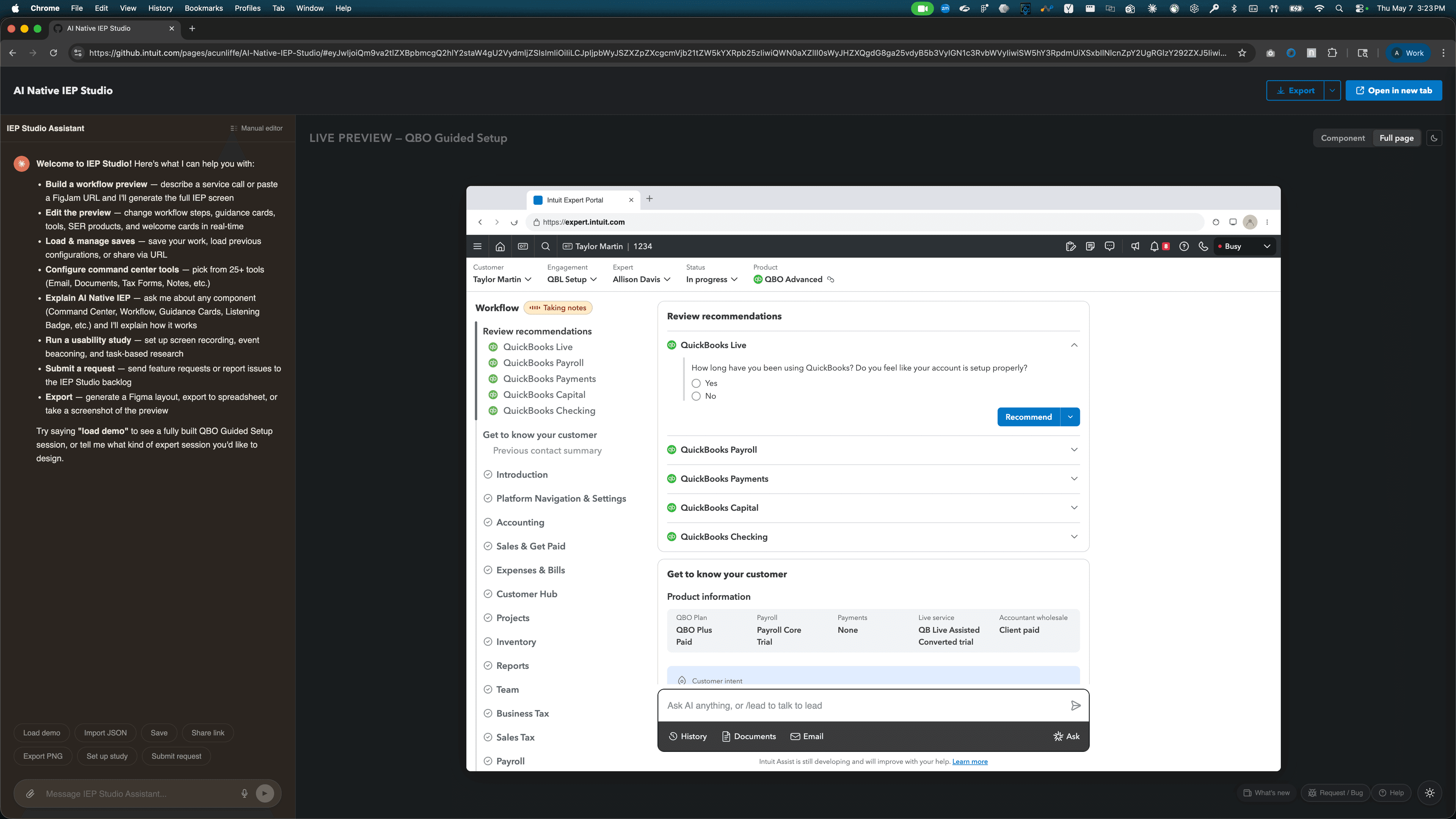
Task: Bookmark this page with the star icon
Action: 1242,53
